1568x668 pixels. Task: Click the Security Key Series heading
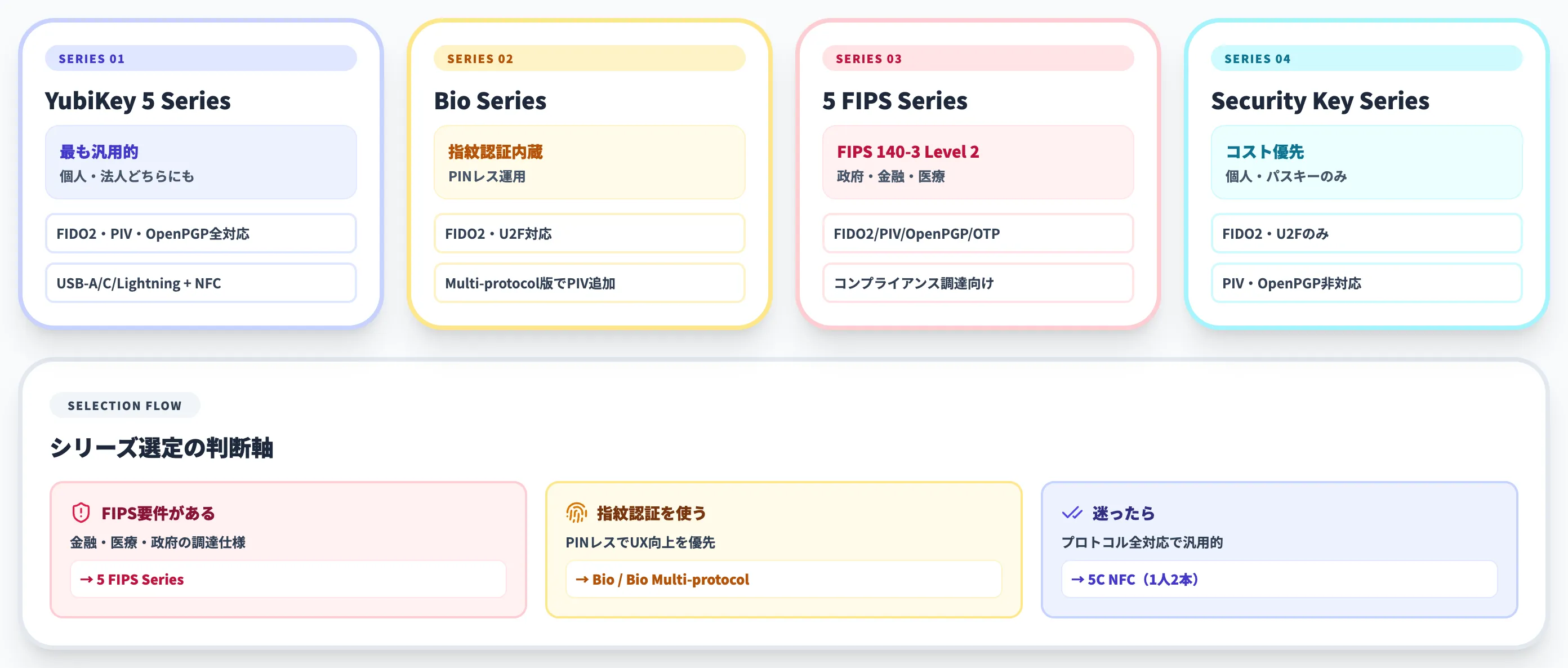point(1320,101)
